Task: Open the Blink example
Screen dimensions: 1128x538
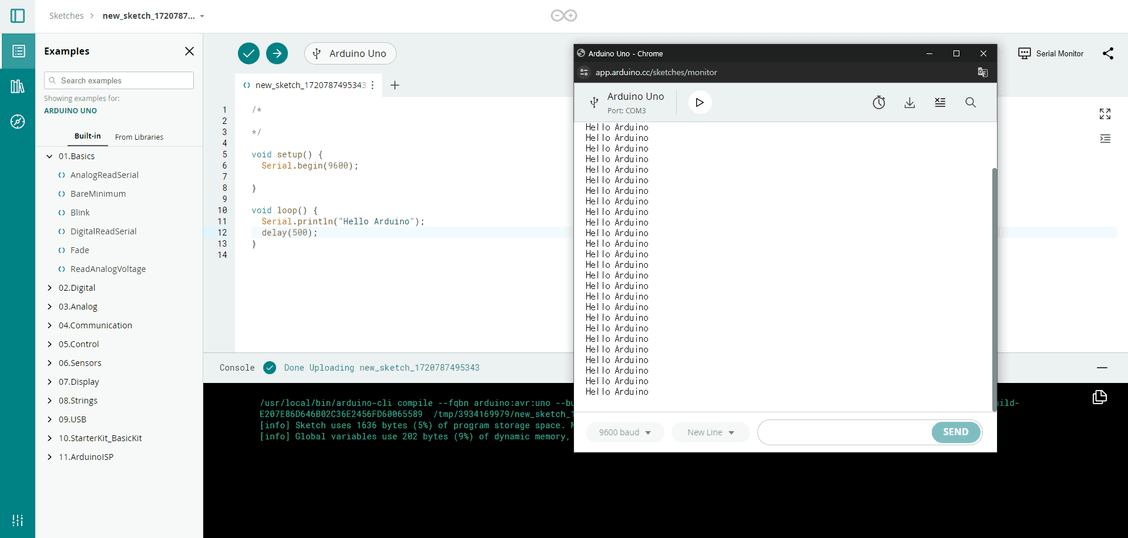Action: [80, 212]
